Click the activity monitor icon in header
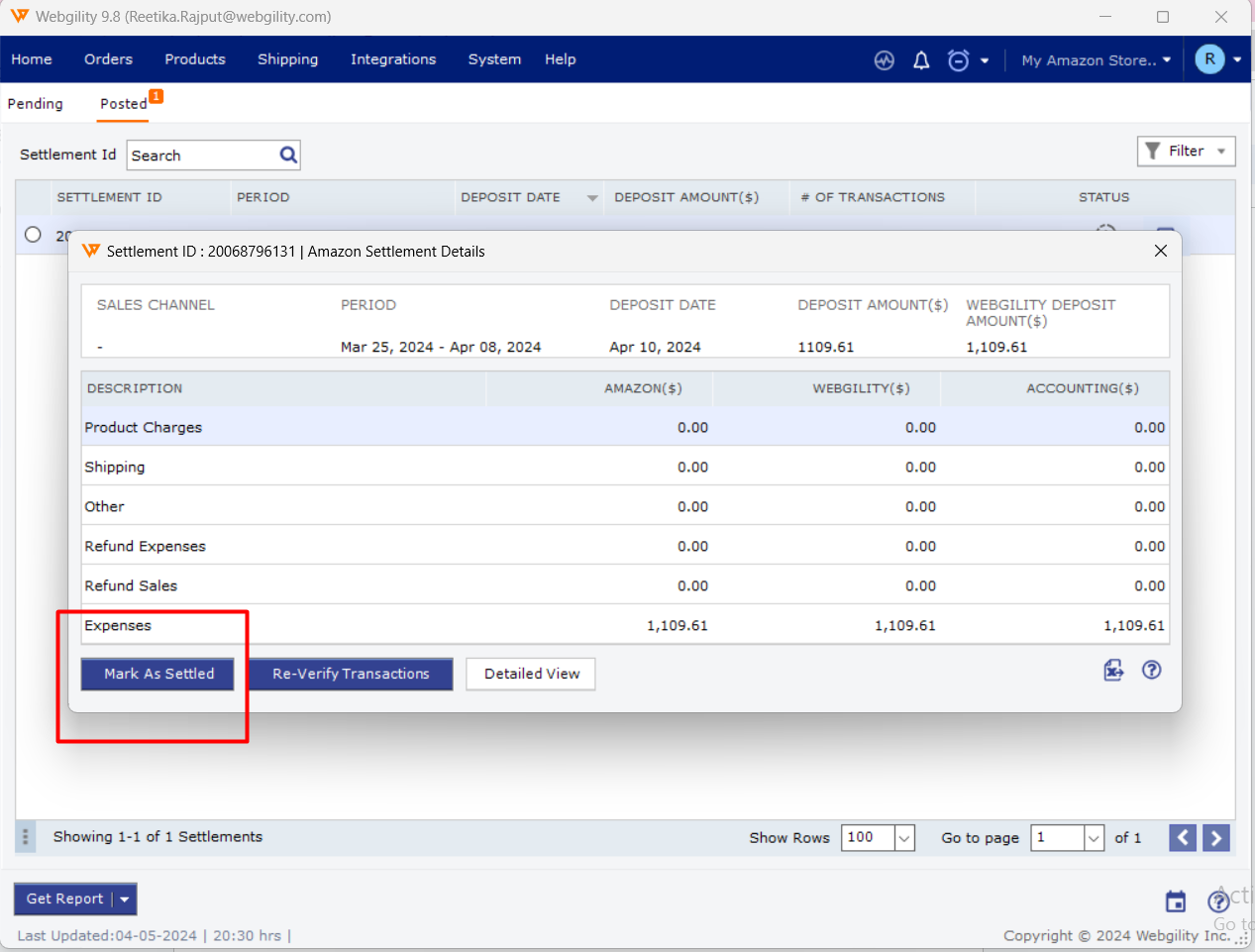 [x=884, y=60]
